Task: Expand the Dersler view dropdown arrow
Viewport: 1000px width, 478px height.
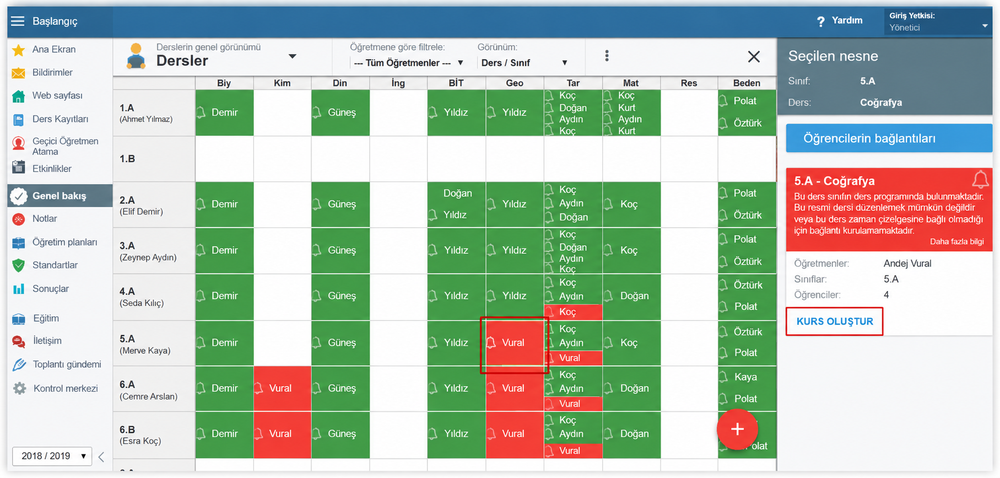Action: coord(293,57)
